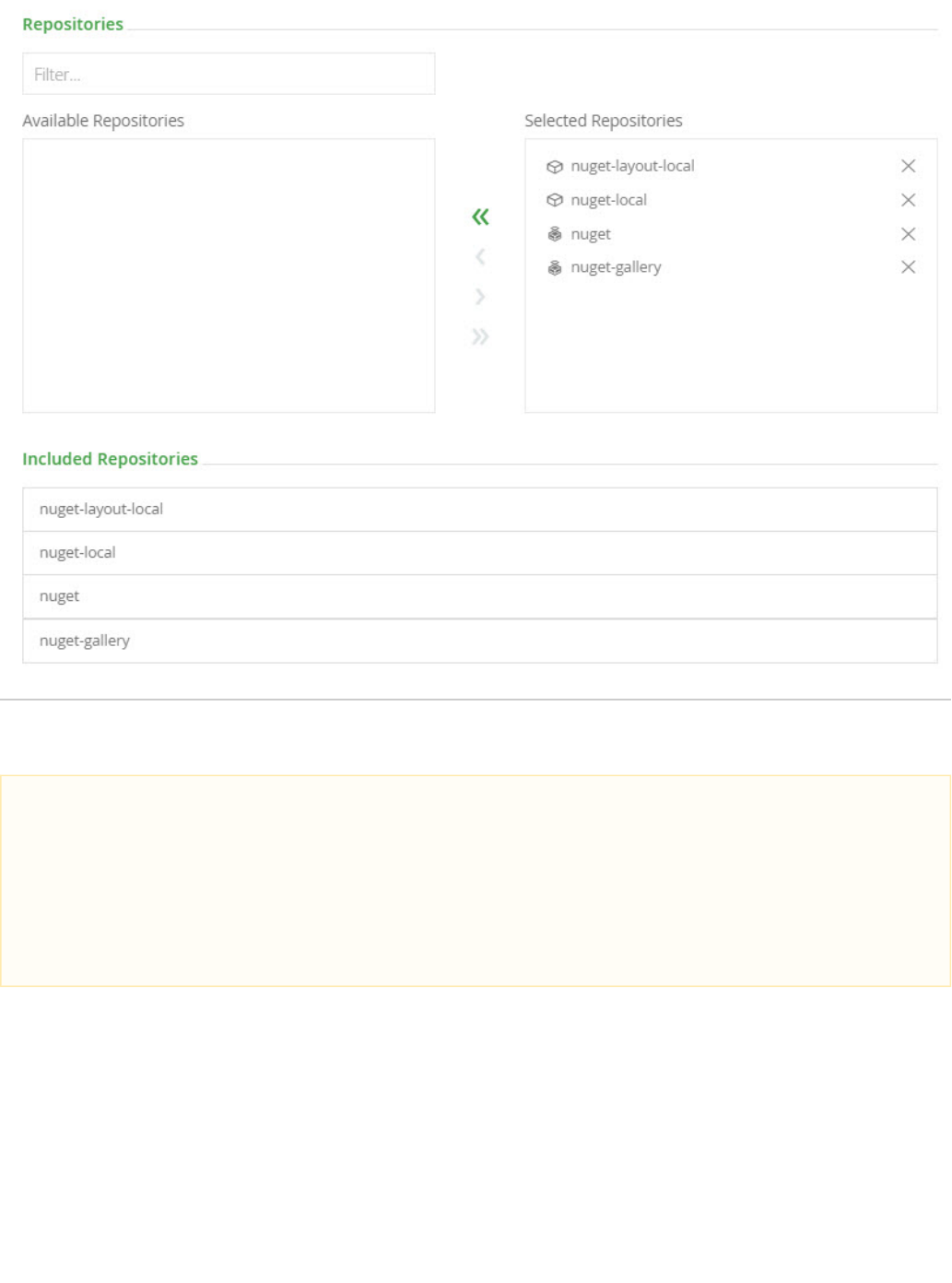Click nuget-local row in Included Repositories
This screenshot has width=952, height=1283.
479,553
